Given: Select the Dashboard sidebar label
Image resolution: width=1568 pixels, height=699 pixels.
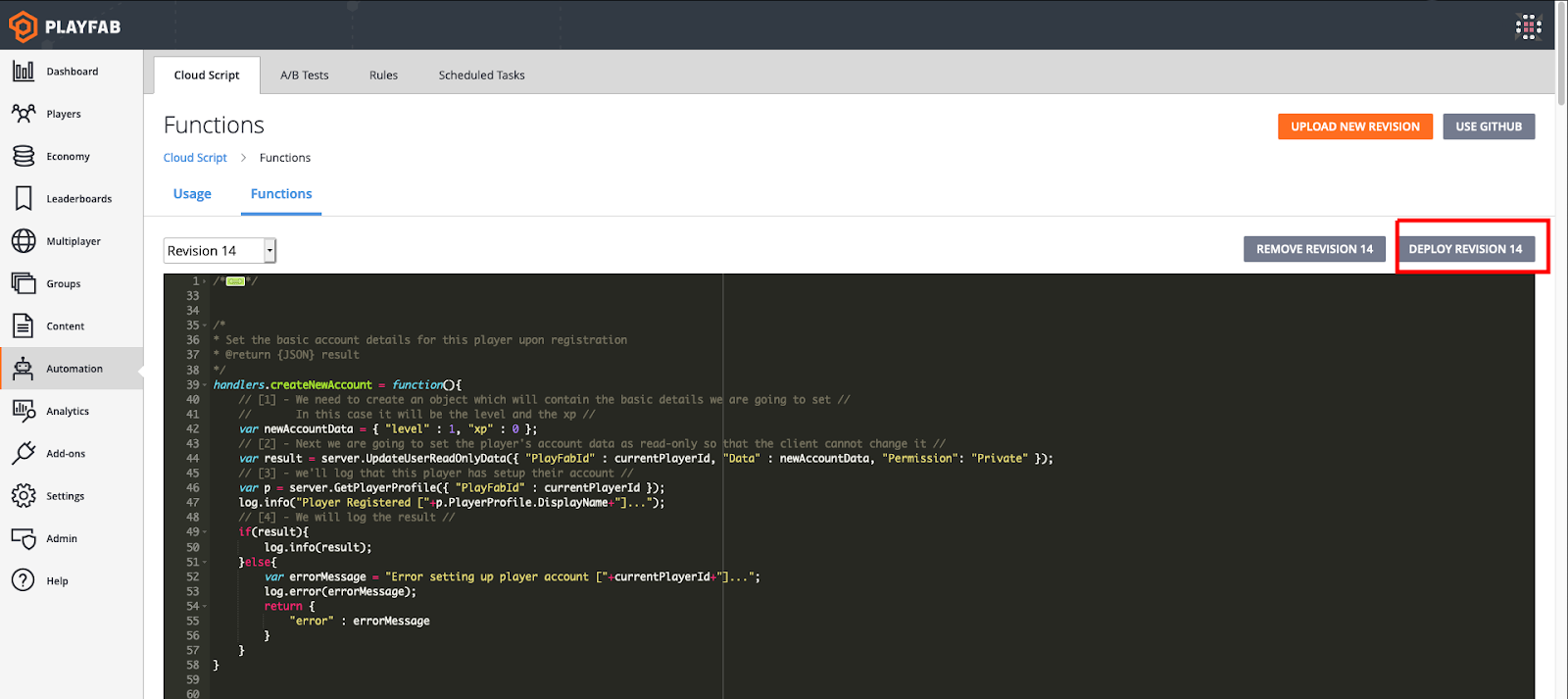Looking at the screenshot, I should tap(73, 72).
